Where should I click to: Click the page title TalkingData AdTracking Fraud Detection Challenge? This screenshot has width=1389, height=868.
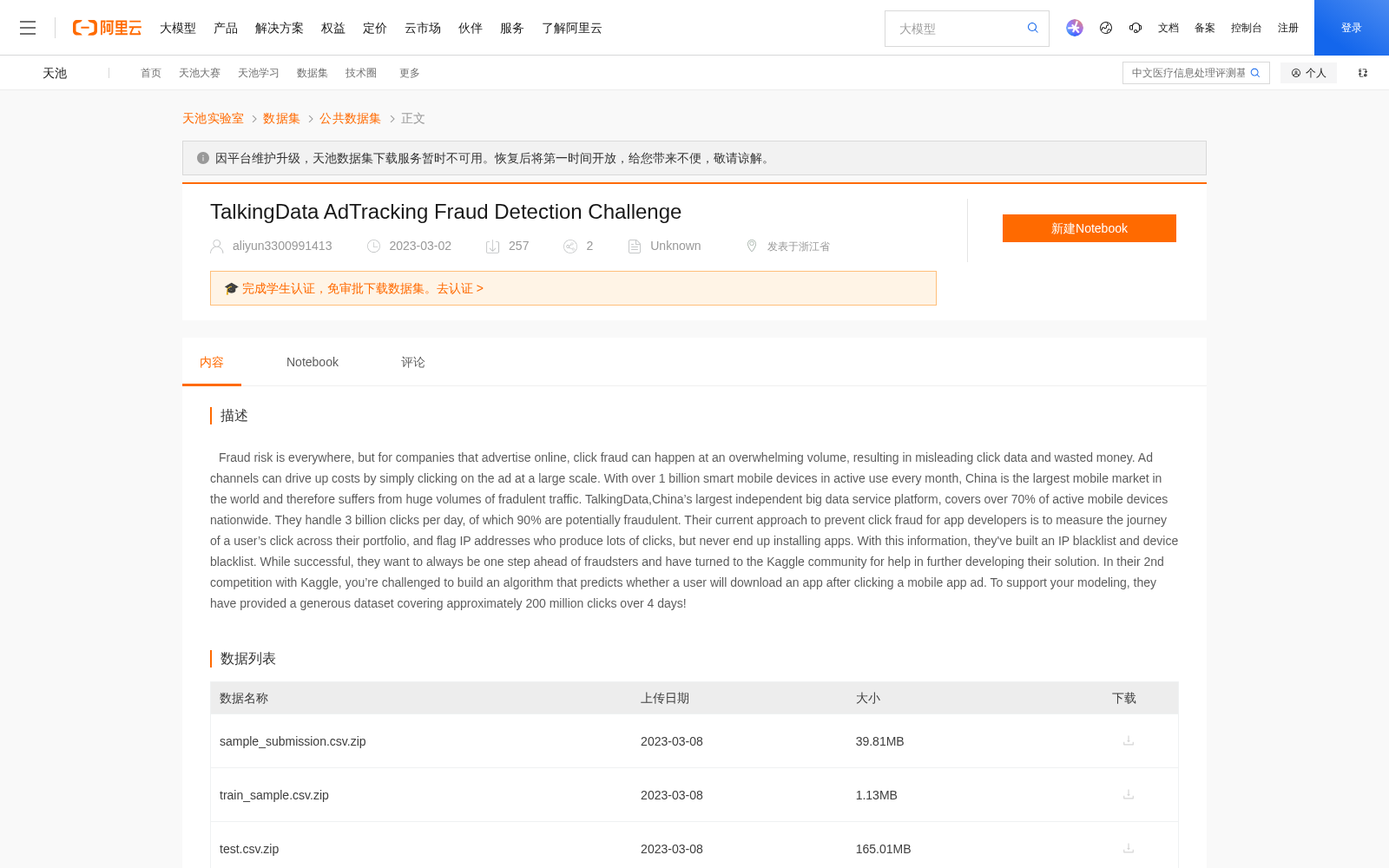click(445, 212)
